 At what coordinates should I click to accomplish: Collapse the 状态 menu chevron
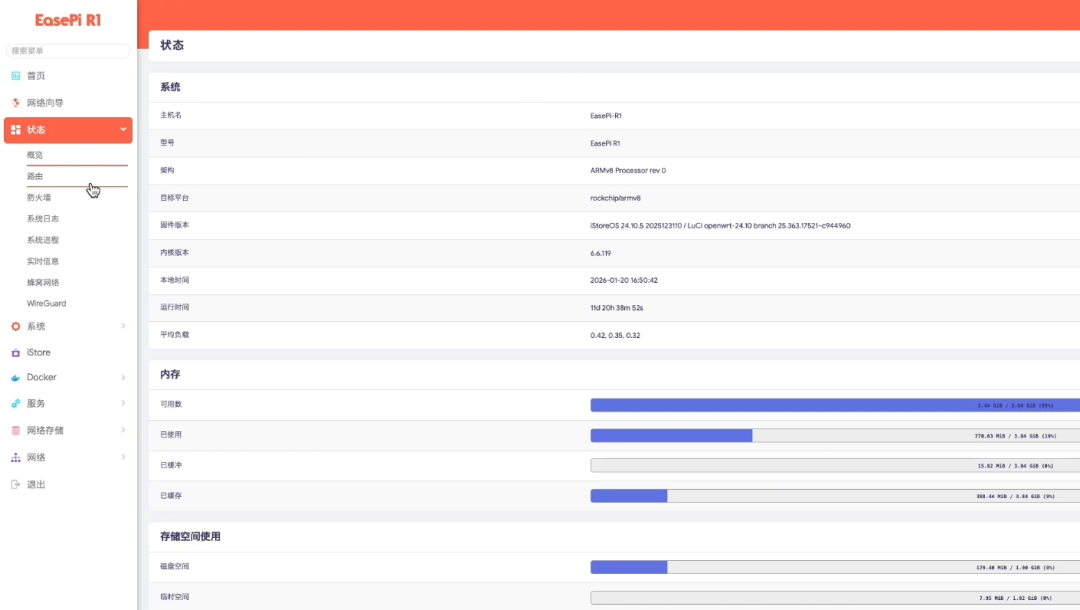(123, 130)
